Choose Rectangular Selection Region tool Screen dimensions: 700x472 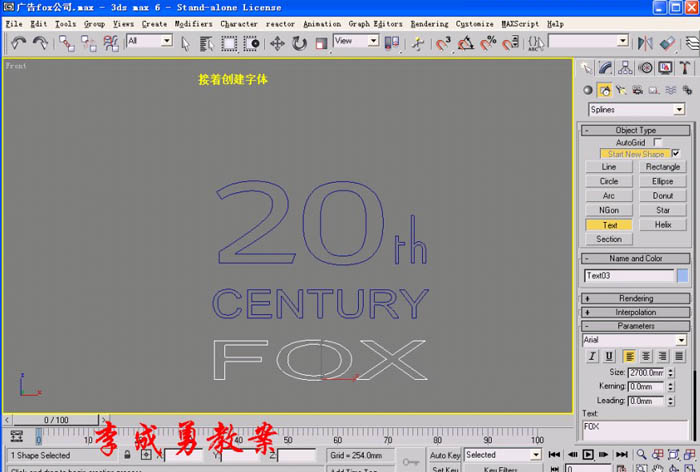229,44
